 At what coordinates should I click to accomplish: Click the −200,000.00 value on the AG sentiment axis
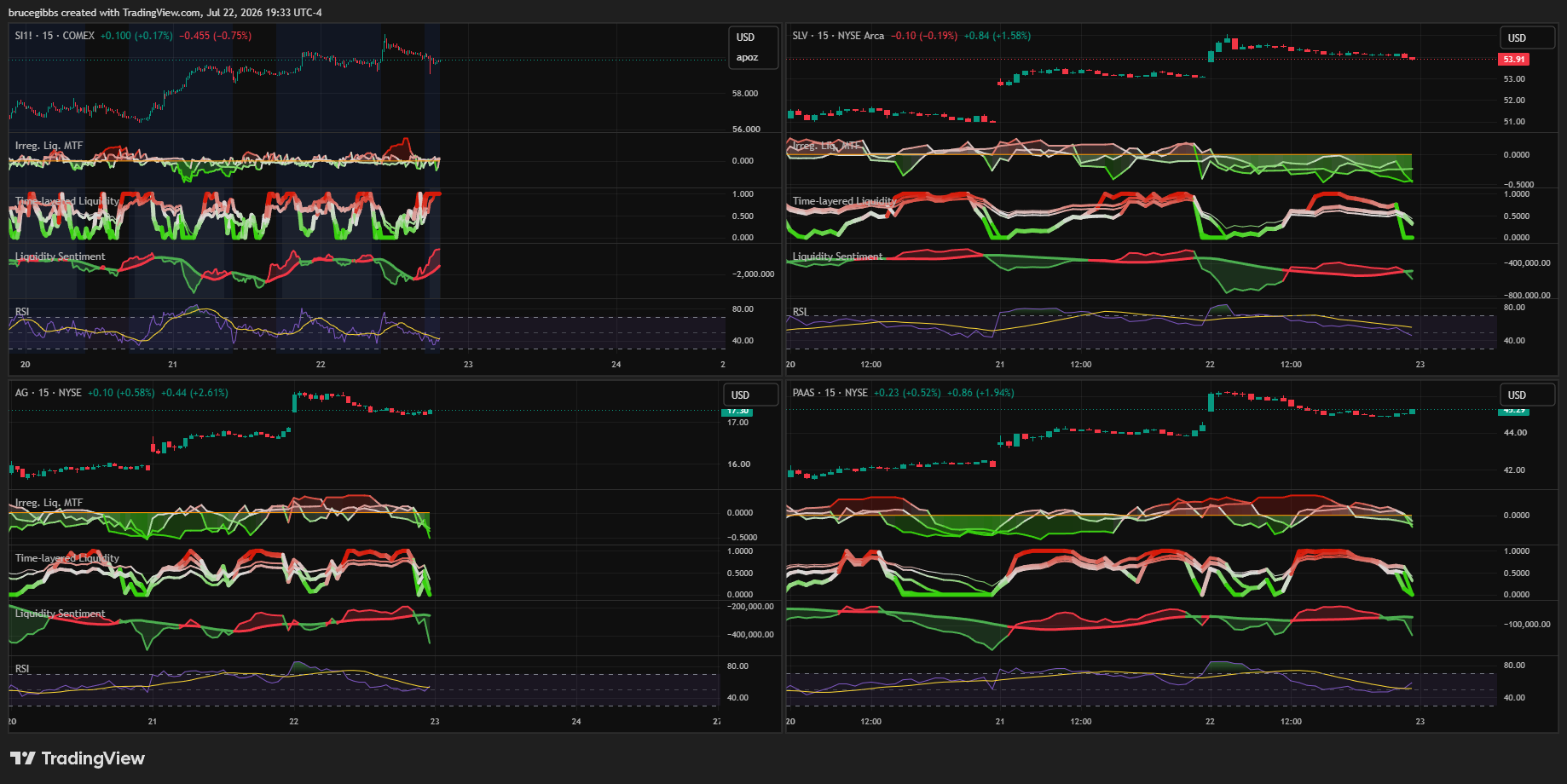tap(750, 607)
